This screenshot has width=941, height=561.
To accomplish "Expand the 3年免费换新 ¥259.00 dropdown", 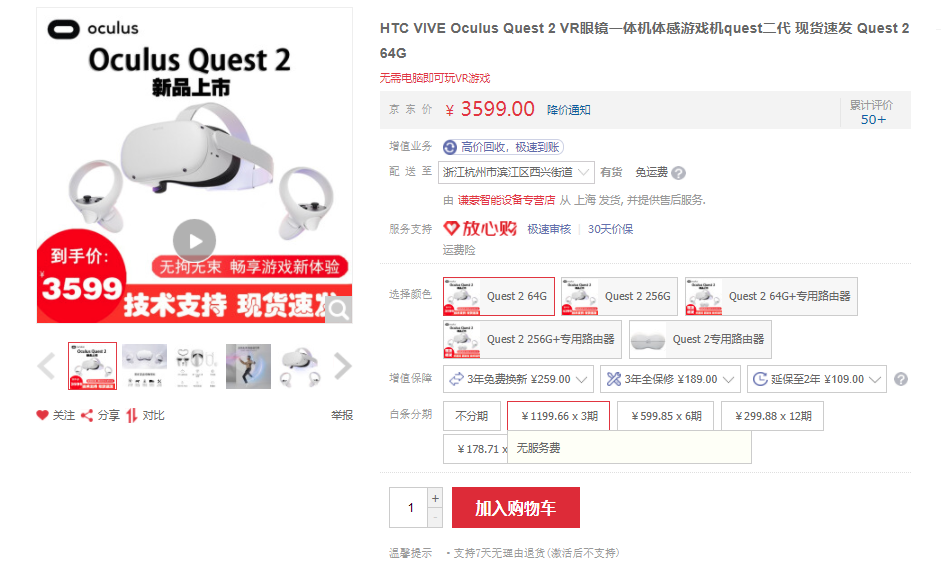I will click(519, 379).
